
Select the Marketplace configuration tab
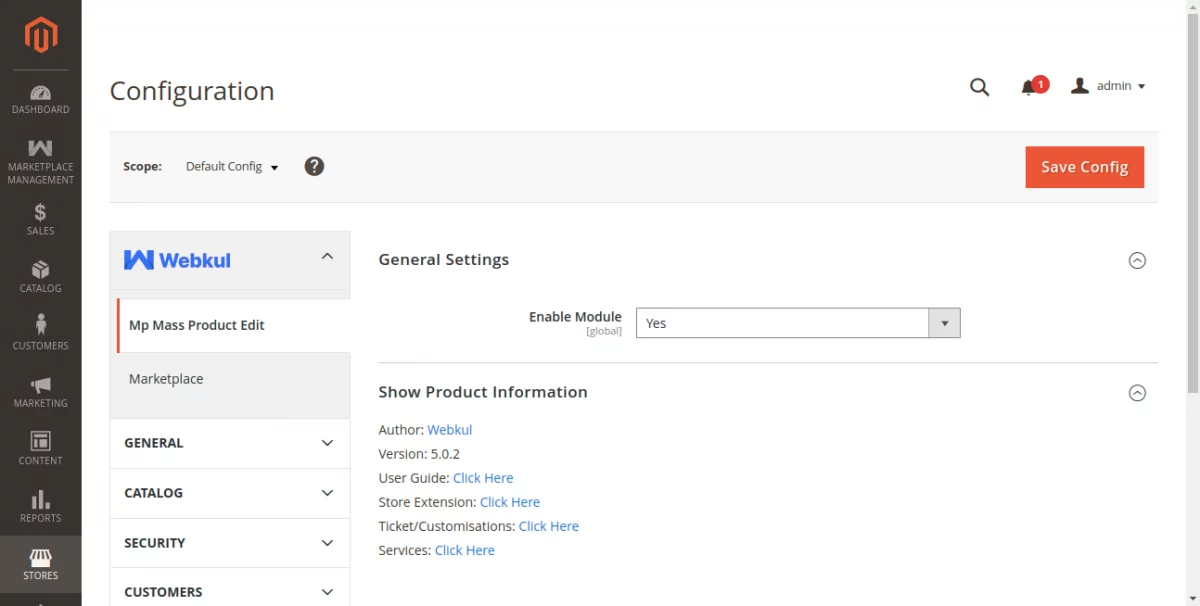166,379
